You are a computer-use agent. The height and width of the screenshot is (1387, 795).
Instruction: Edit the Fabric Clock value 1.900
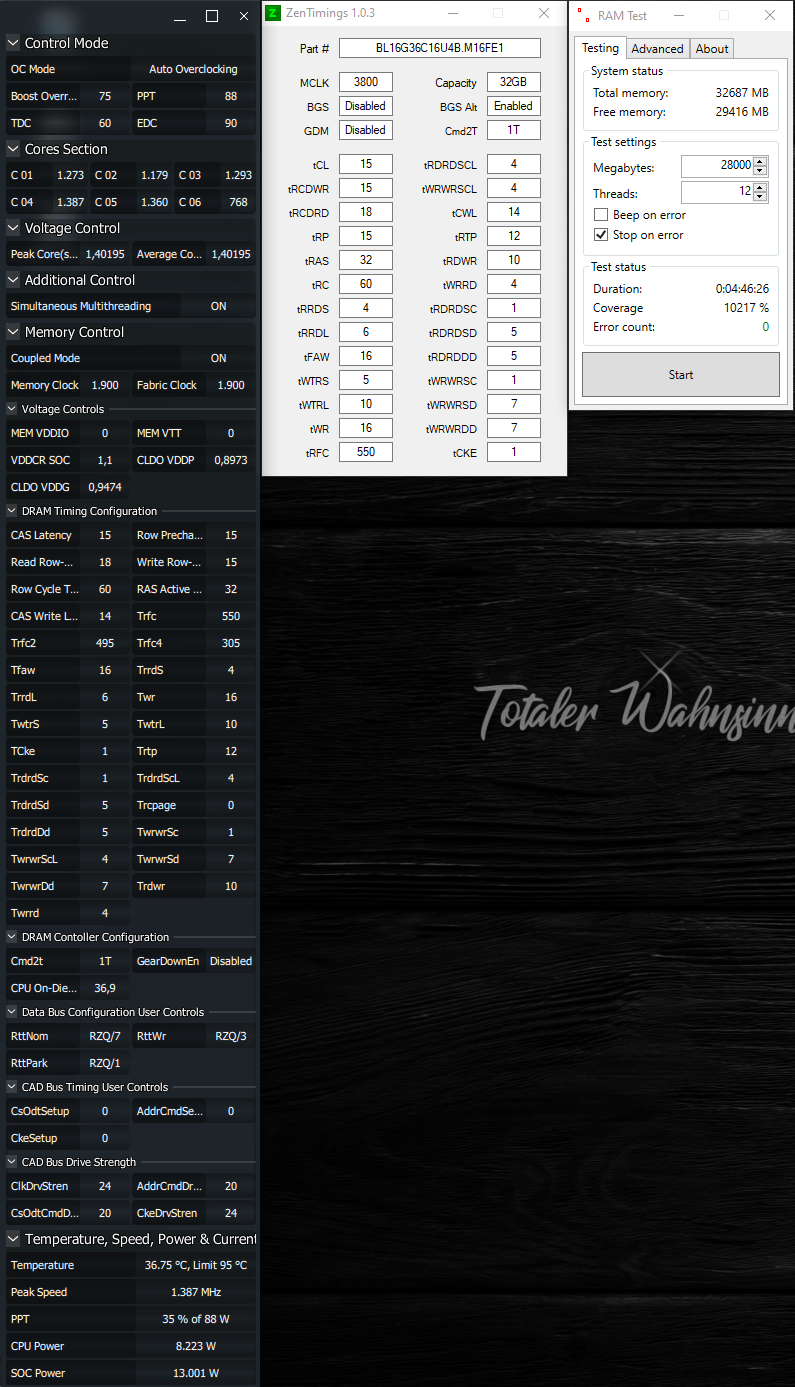pyautogui.click(x=231, y=385)
